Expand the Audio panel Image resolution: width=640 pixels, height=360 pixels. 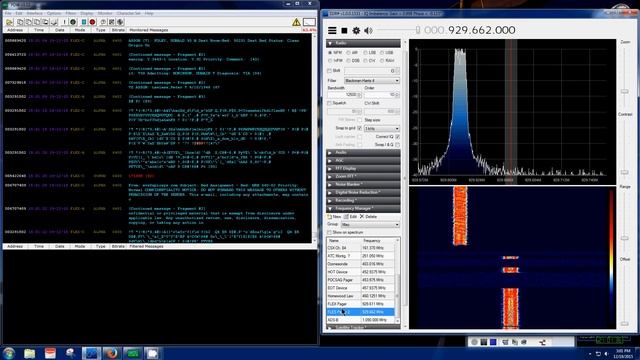coord(363,153)
